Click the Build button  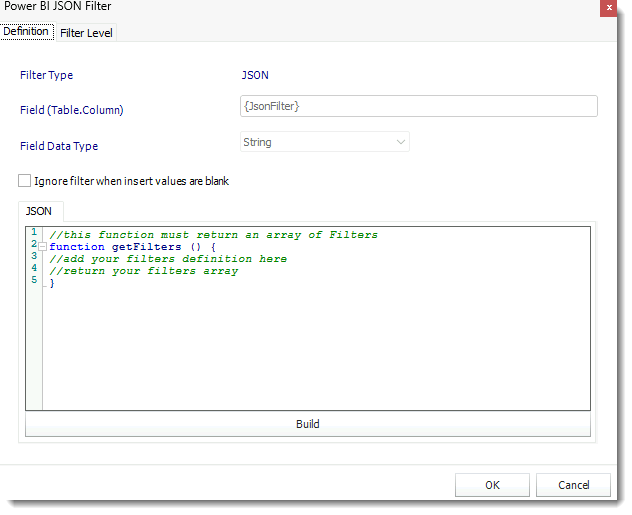(x=308, y=424)
